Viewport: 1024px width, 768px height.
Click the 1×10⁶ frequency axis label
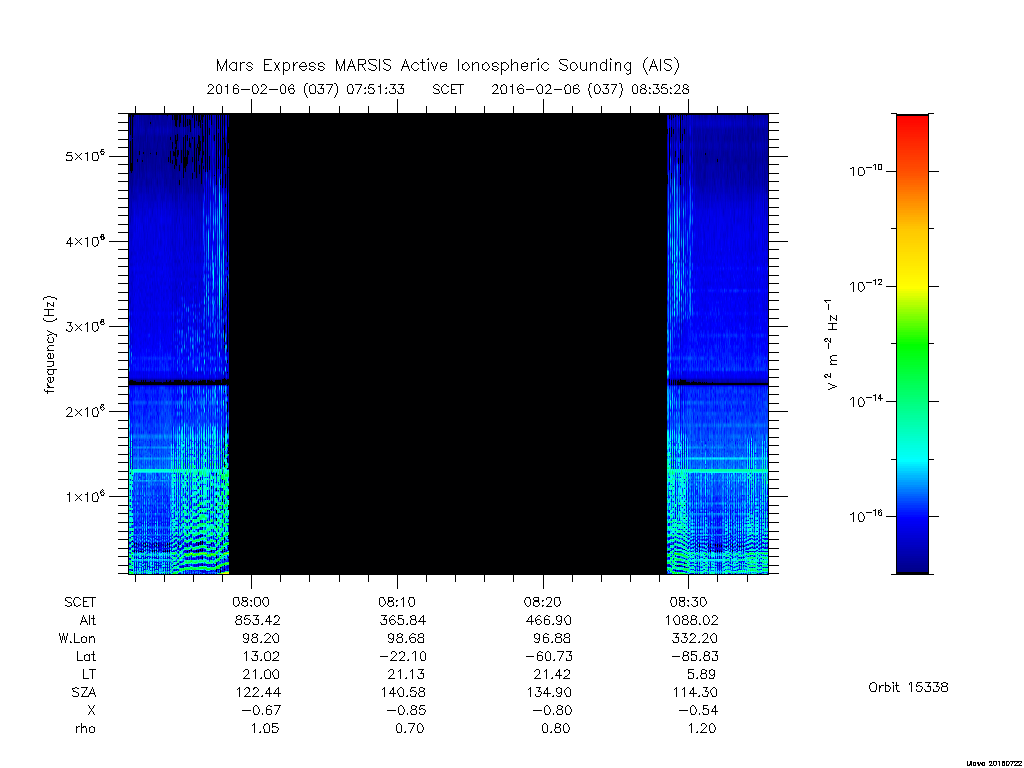(86, 496)
